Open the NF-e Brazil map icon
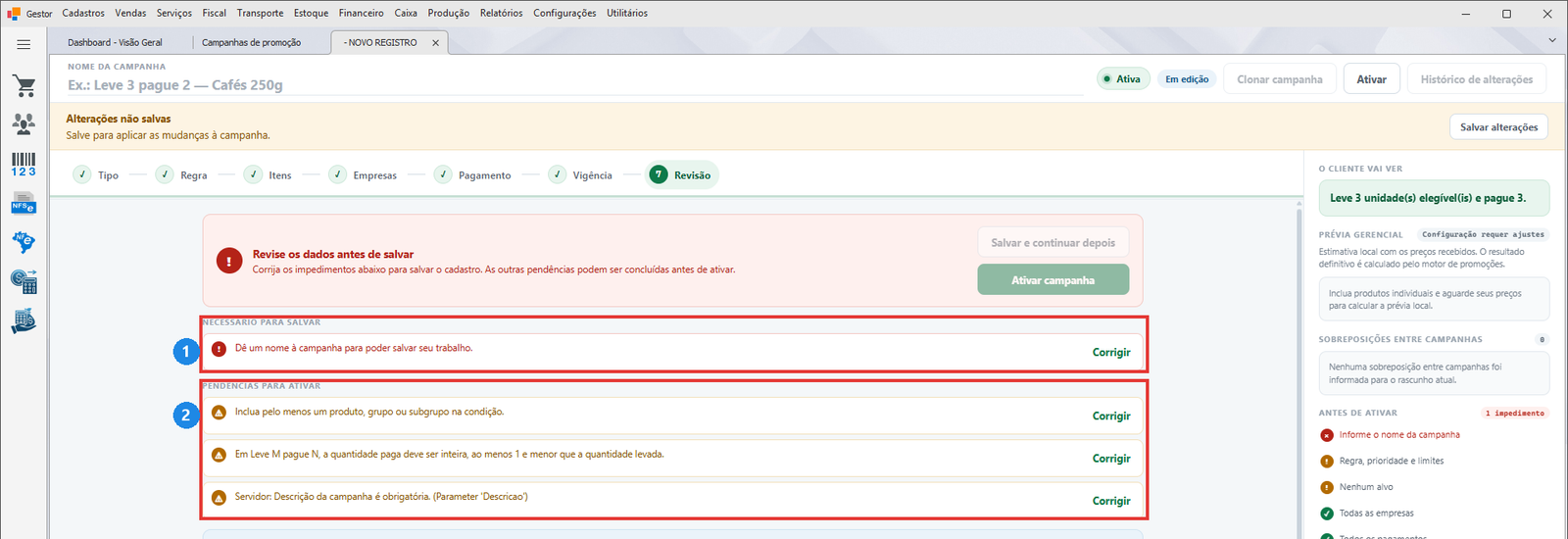 24,242
